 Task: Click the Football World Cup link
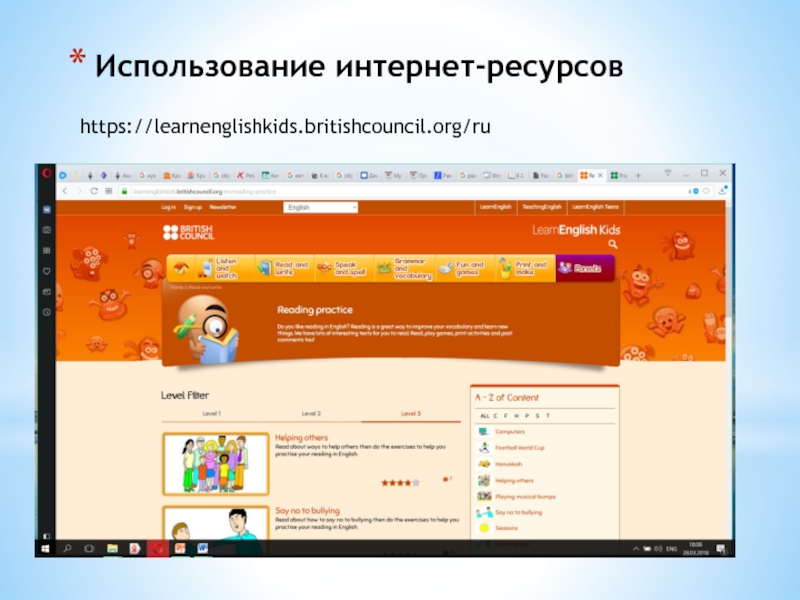click(522, 447)
